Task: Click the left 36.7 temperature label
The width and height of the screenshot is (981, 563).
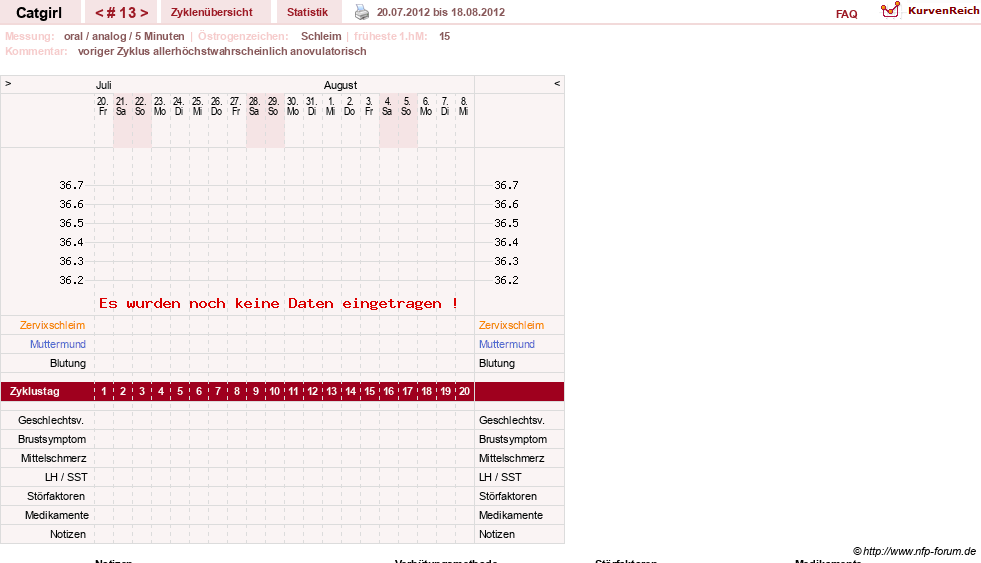Action: coord(71,185)
